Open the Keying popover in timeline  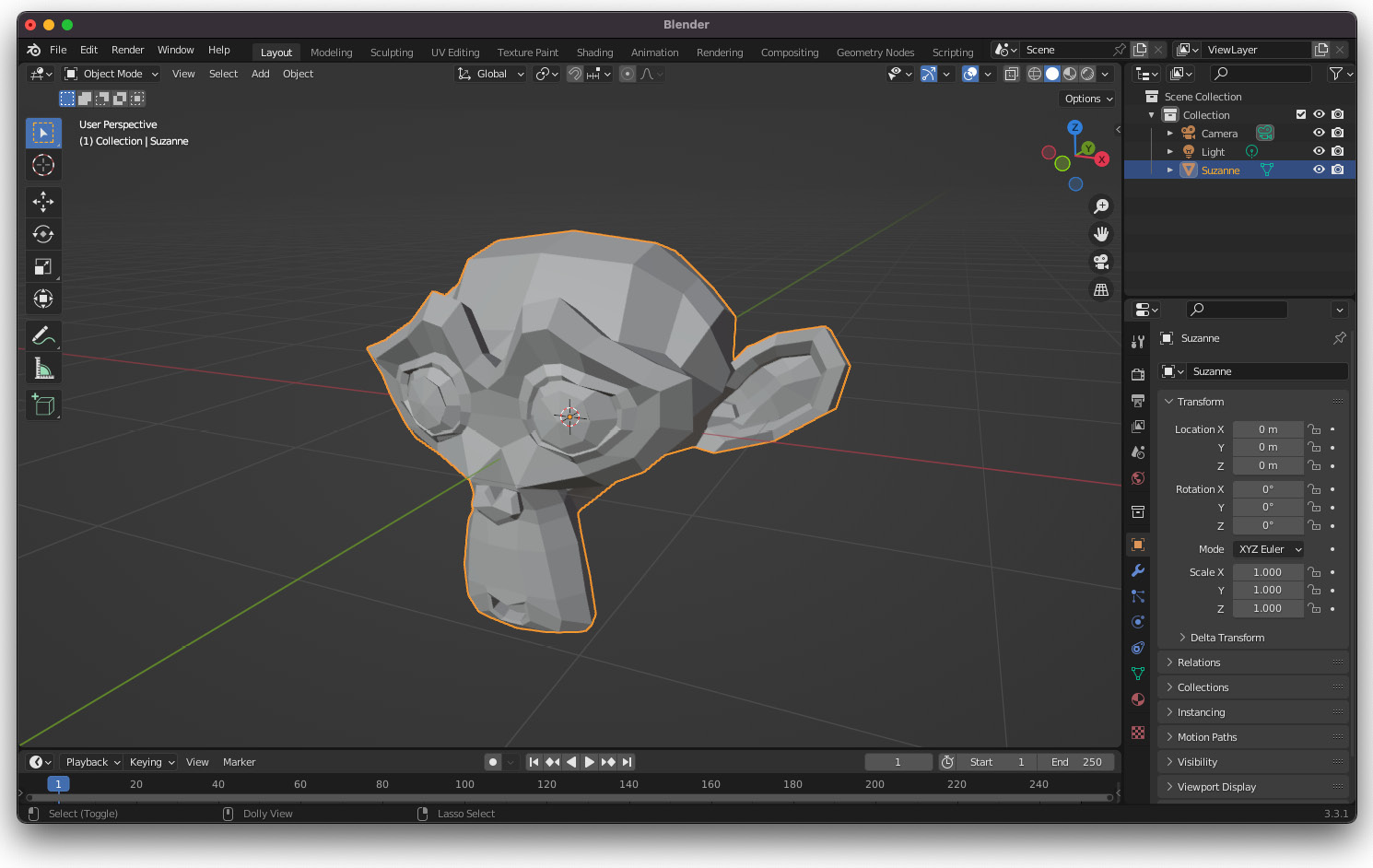tap(151, 762)
